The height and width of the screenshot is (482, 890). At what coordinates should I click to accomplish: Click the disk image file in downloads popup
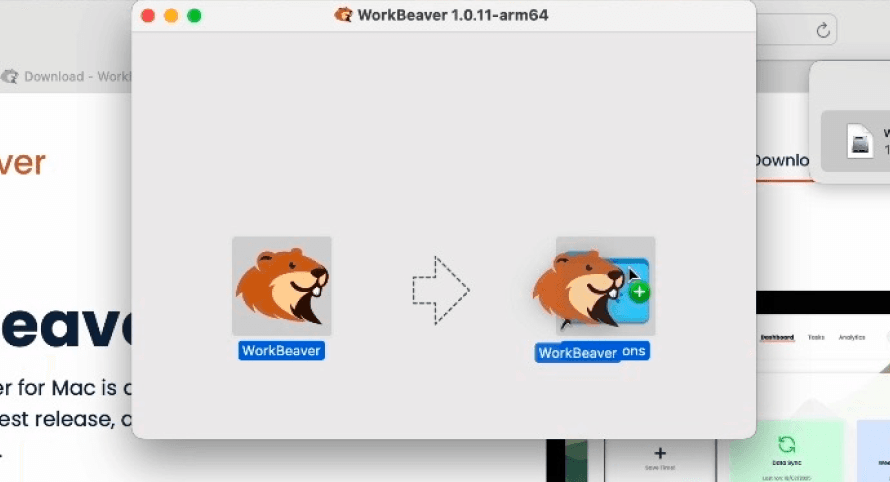(860, 141)
